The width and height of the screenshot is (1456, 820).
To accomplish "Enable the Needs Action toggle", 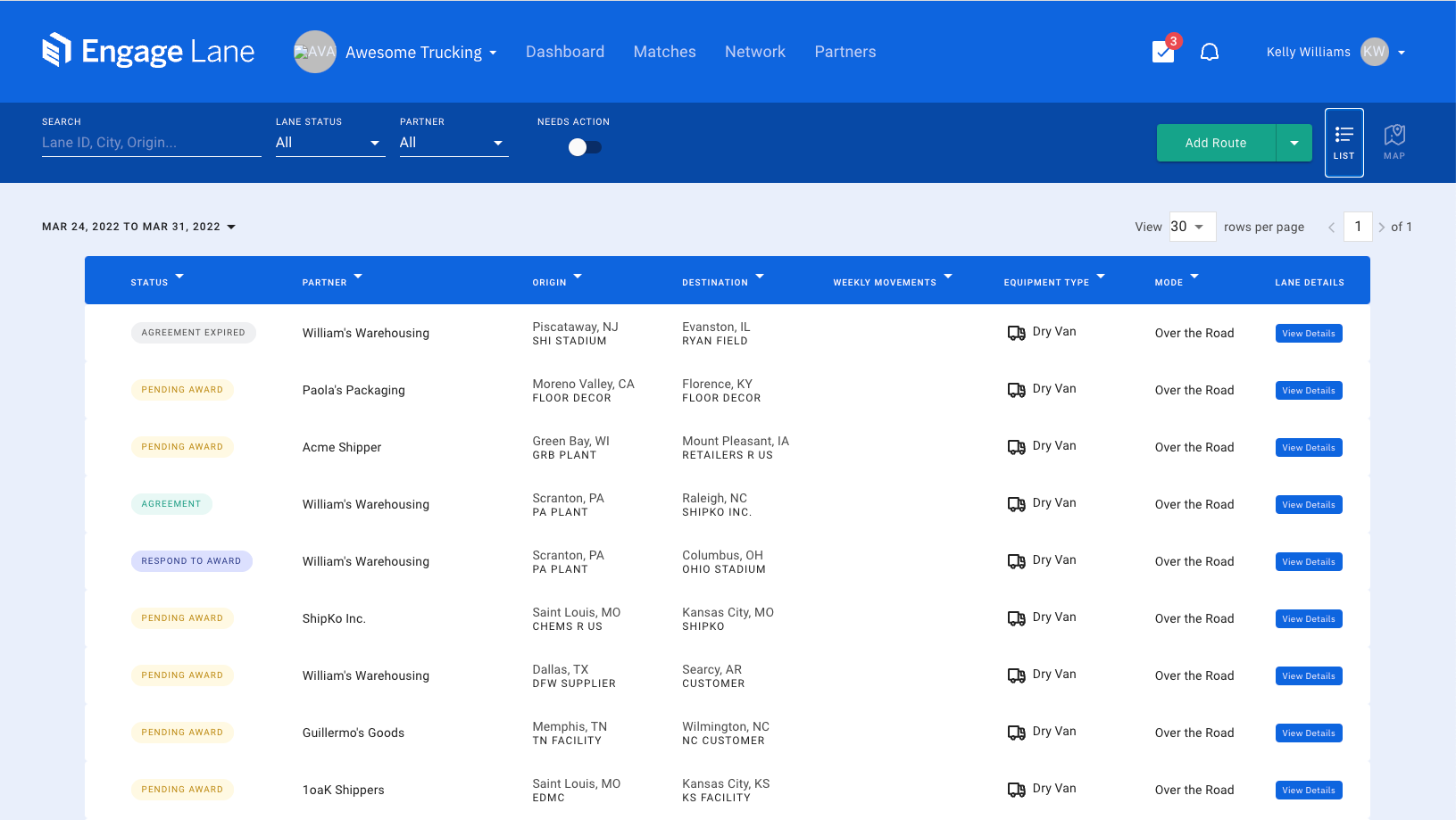I will (x=585, y=146).
